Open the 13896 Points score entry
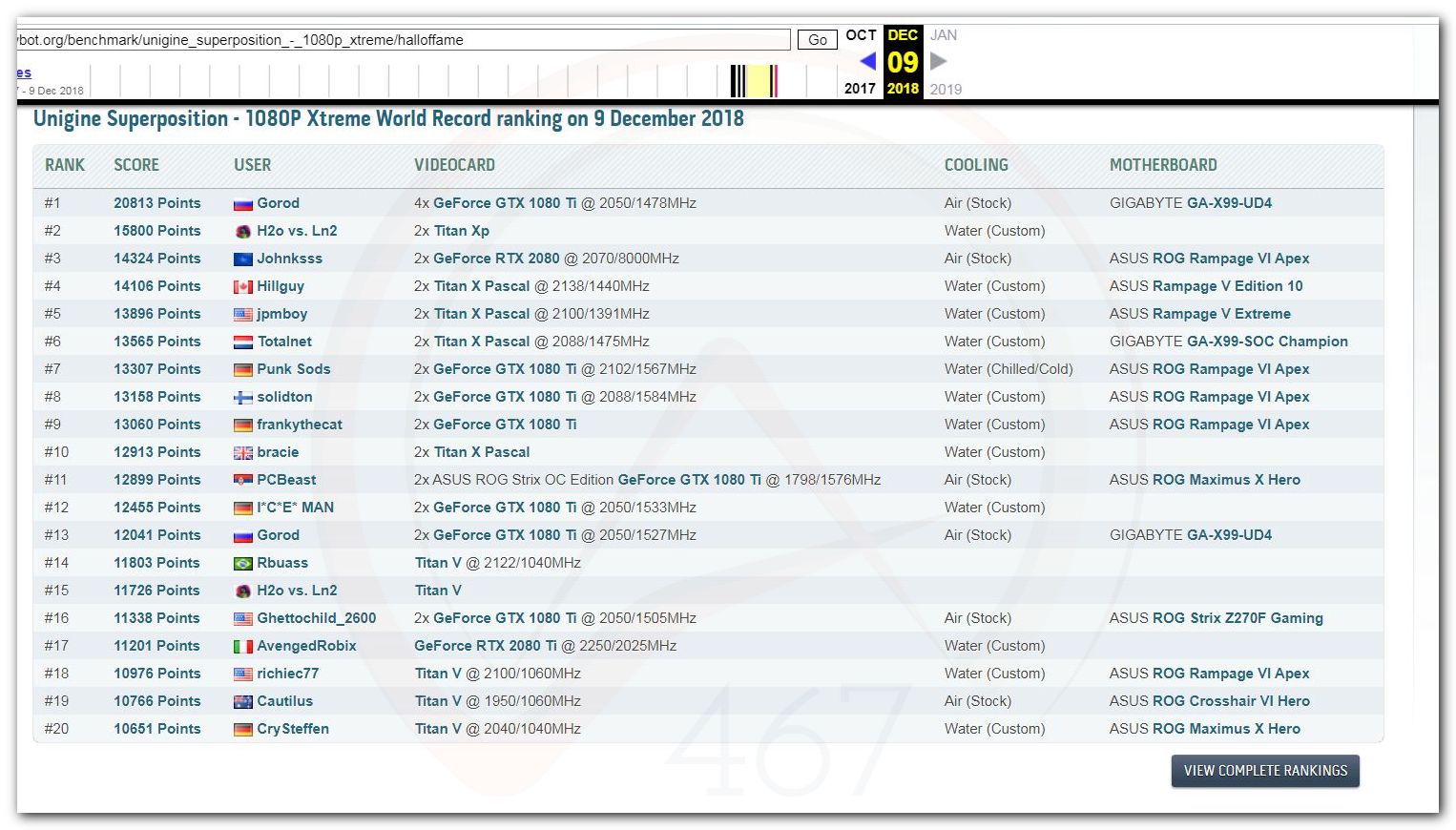1456x830 pixels. coord(157,314)
